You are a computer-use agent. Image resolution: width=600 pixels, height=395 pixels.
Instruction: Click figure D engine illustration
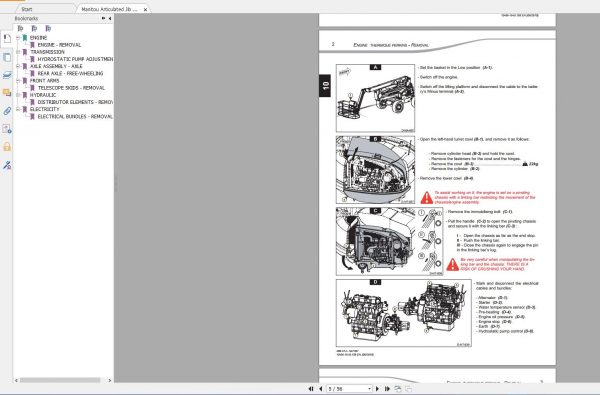[403, 313]
